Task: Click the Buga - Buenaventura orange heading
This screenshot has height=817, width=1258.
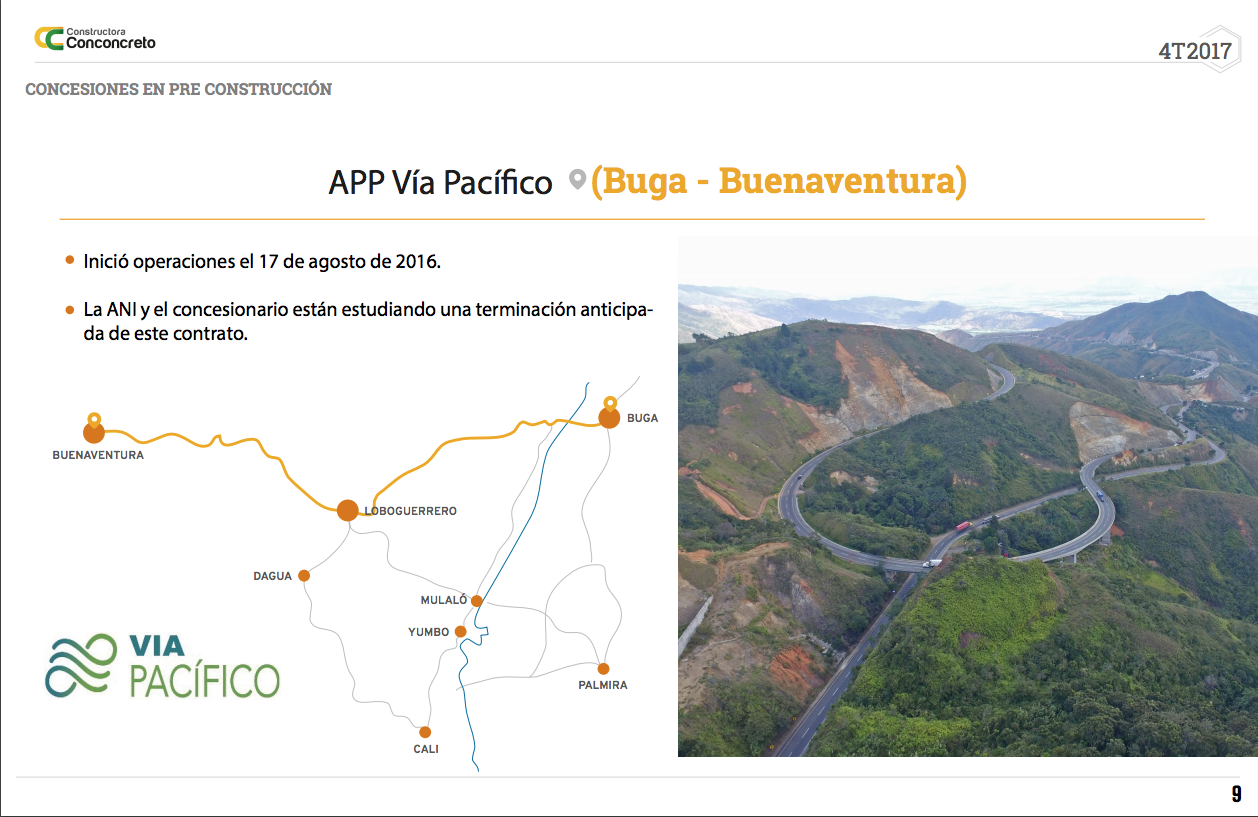Action: tap(778, 181)
